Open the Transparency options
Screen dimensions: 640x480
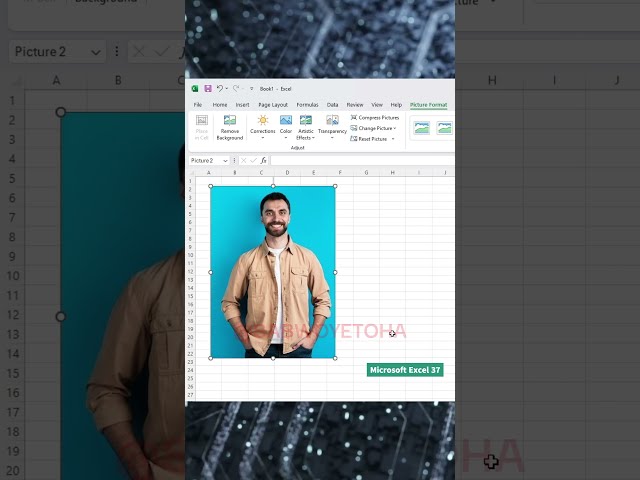(332, 127)
